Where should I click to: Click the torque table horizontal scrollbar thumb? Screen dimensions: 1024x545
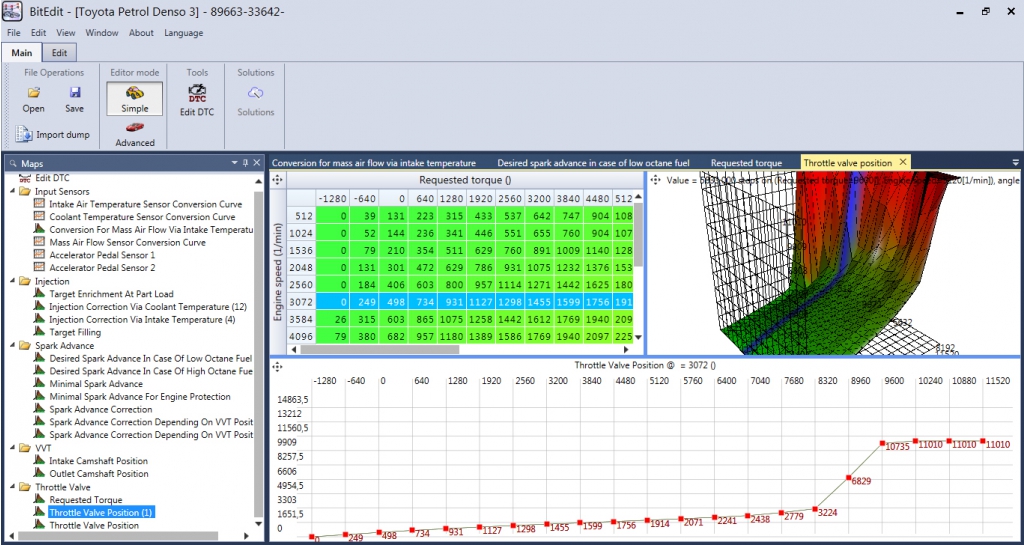coord(379,349)
